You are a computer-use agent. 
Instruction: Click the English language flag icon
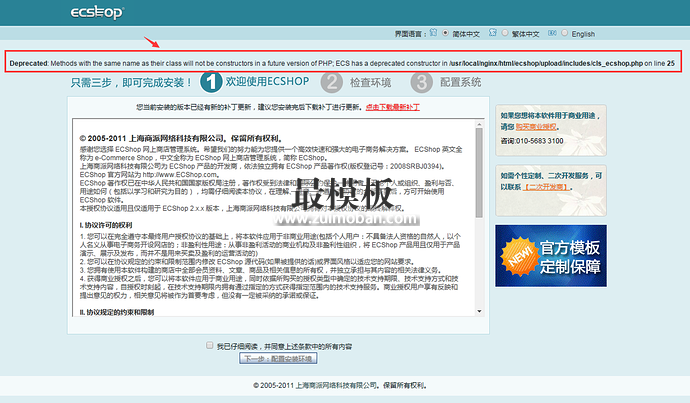(x=552, y=33)
